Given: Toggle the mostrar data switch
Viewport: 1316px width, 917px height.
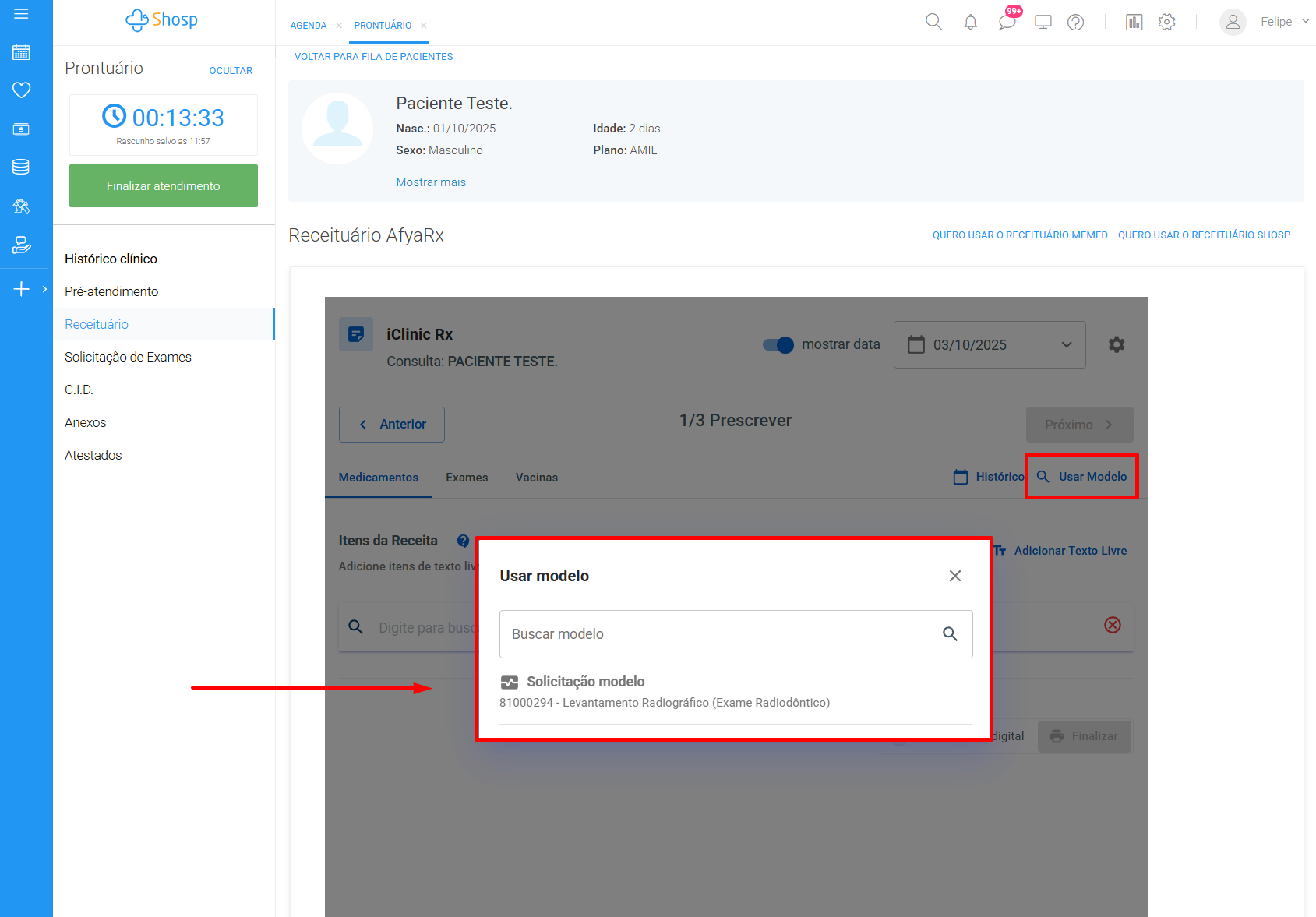Looking at the screenshot, I should point(778,344).
